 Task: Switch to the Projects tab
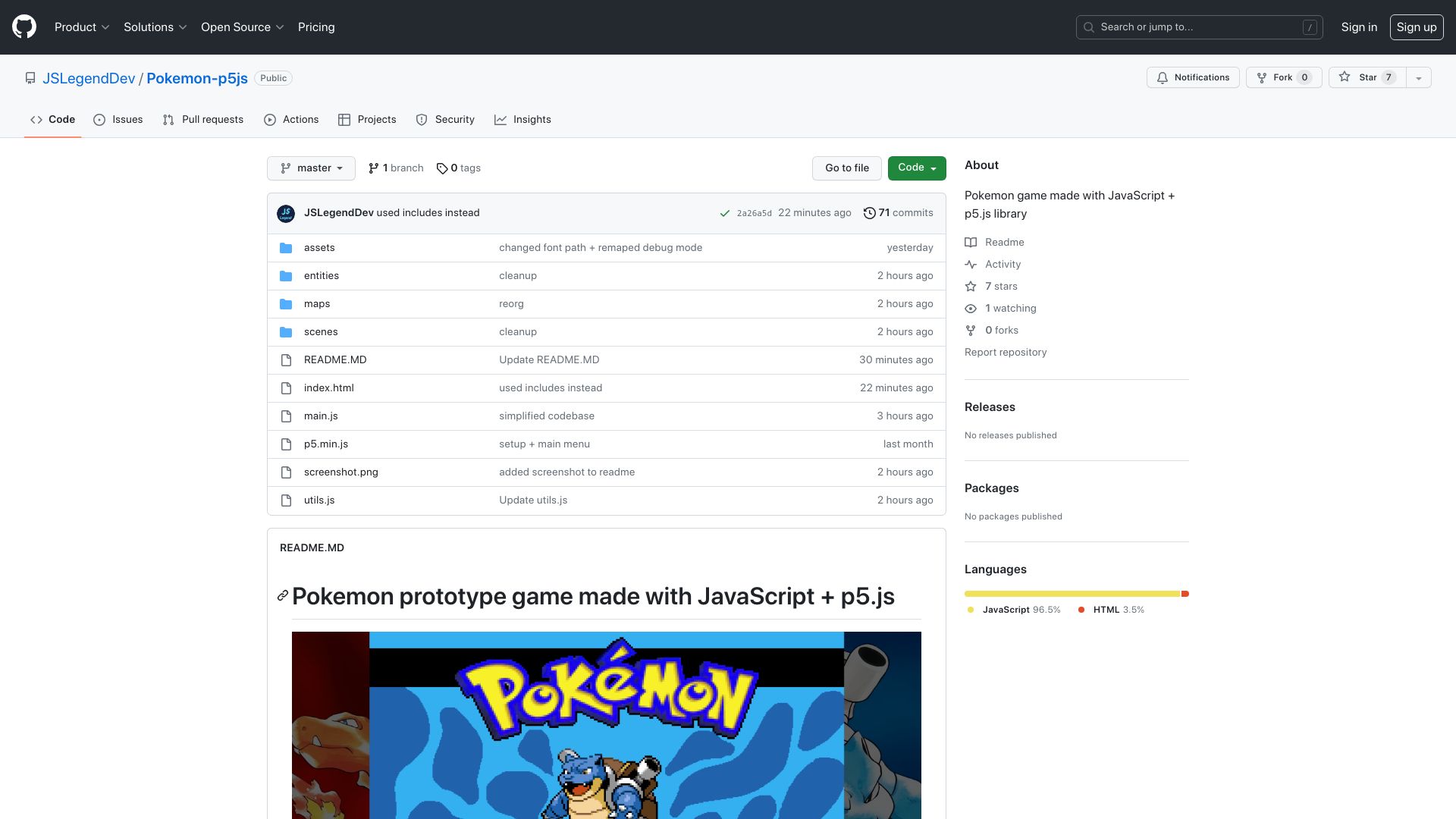(367, 120)
